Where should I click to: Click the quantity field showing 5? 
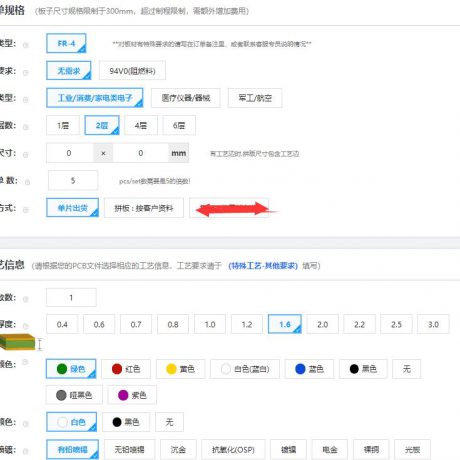pos(73,181)
